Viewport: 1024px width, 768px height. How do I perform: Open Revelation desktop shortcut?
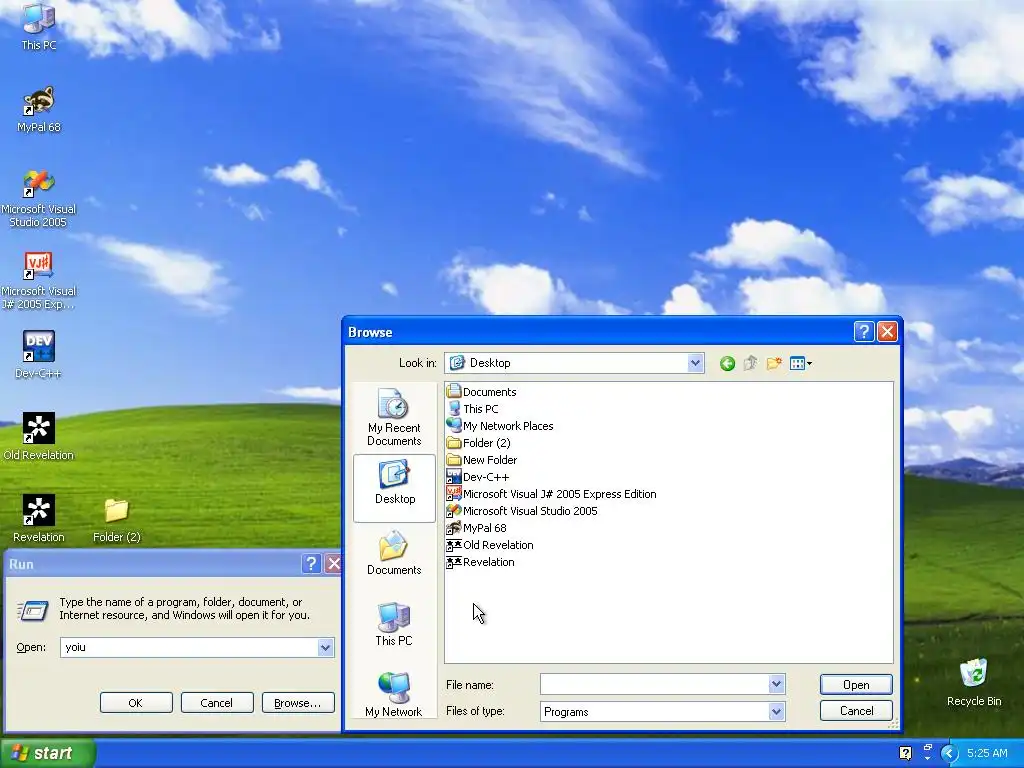[39, 519]
